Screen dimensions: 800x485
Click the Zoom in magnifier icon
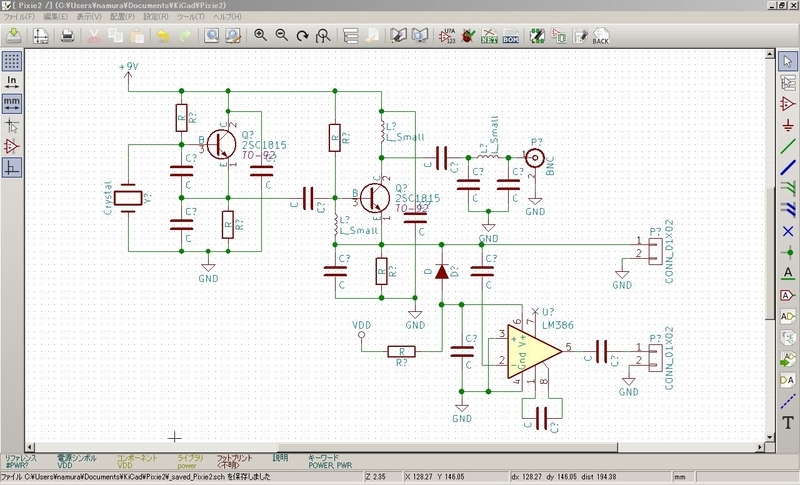click(260, 37)
